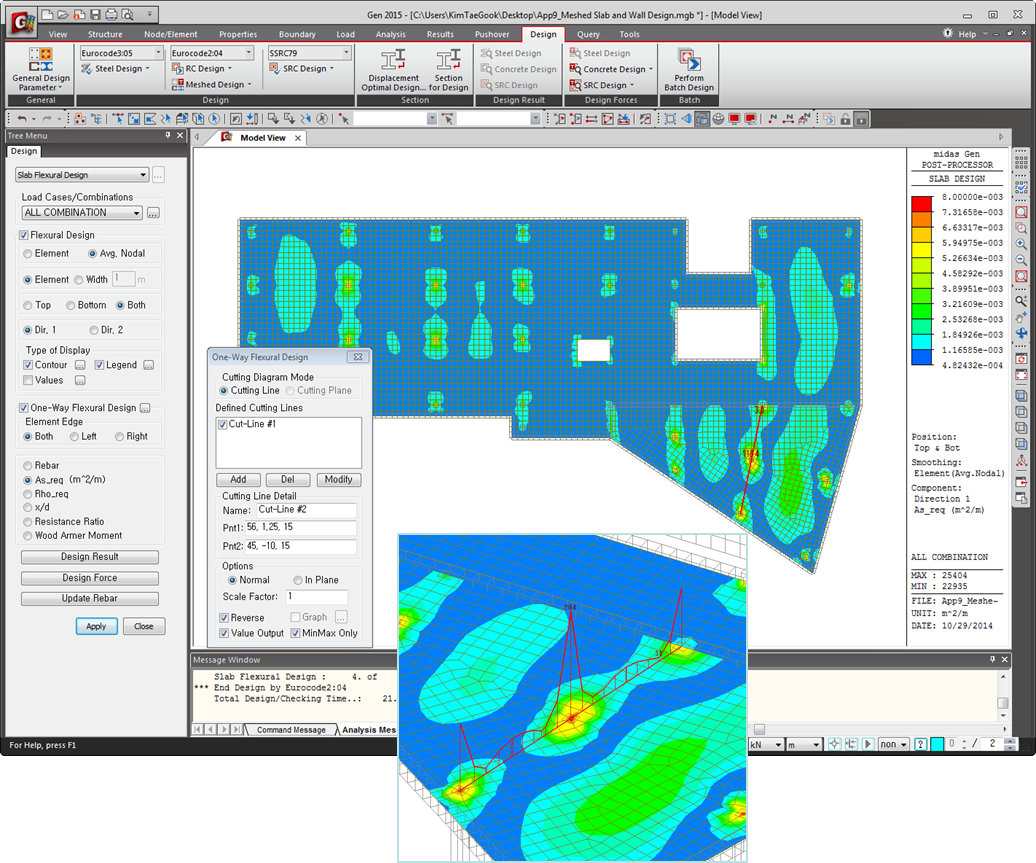Click the question mark icon in status bar
Image resolution: width=1036 pixels, height=863 pixels.
(x=920, y=744)
